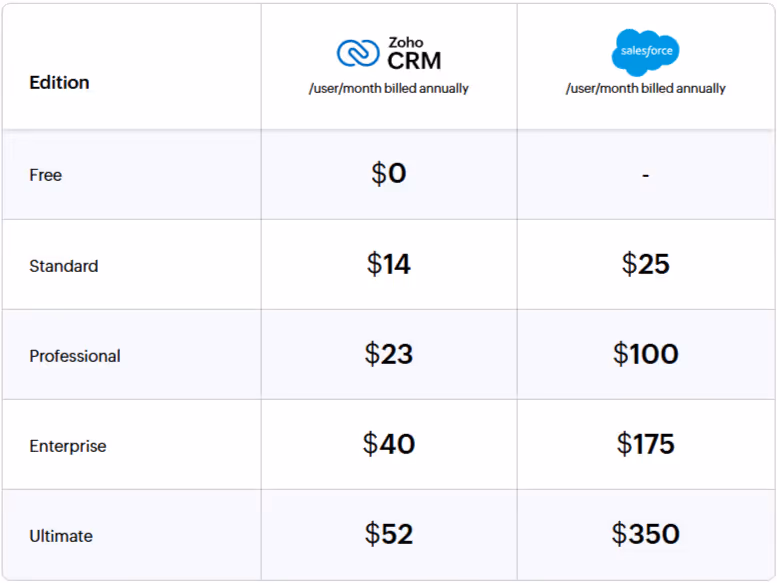Click Salesforce's $350 Ultimate price
The height and width of the screenshot is (583, 777).
pyautogui.click(x=646, y=534)
